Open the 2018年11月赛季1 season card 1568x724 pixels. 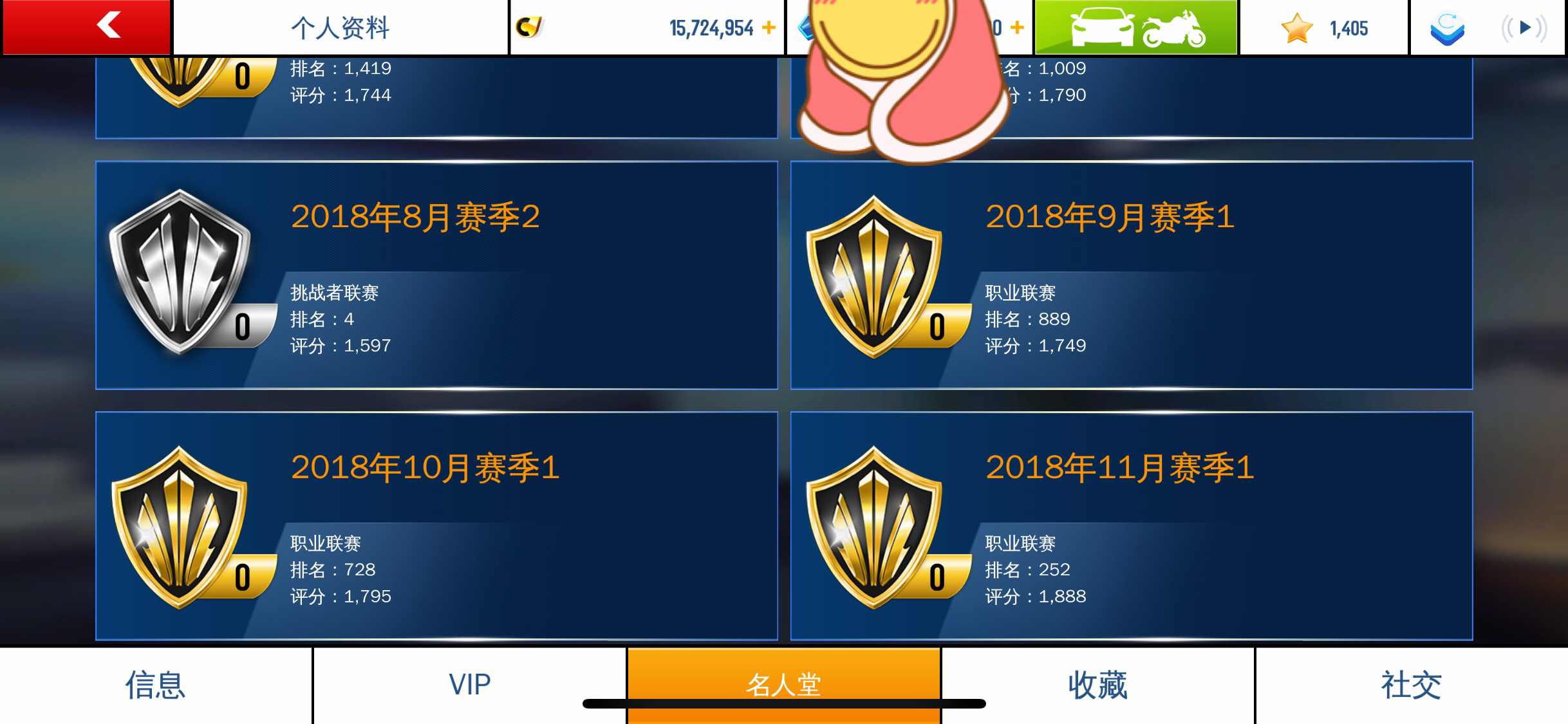(x=1132, y=526)
